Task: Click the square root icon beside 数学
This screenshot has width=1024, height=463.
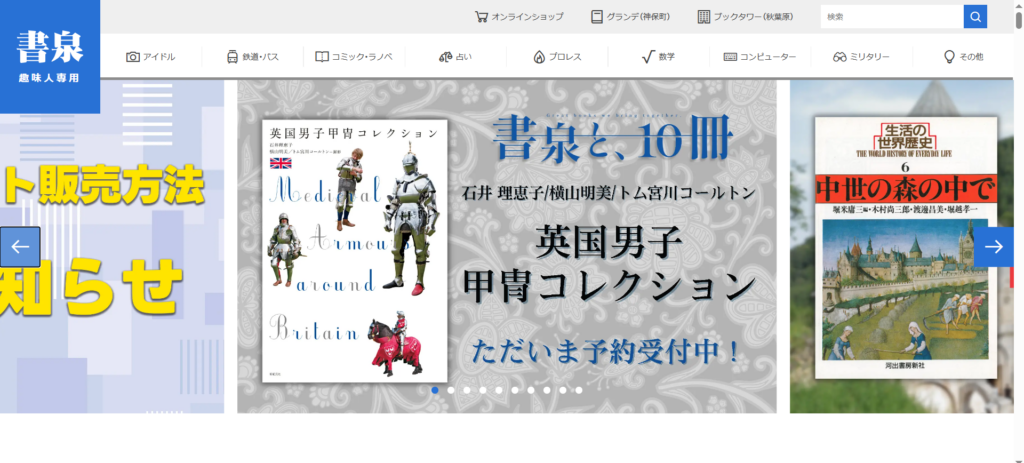Action: (647, 57)
